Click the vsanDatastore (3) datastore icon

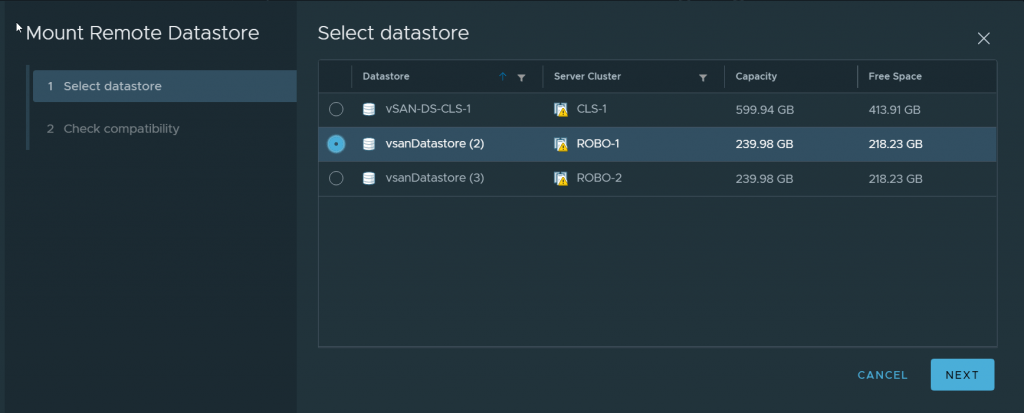tap(369, 178)
